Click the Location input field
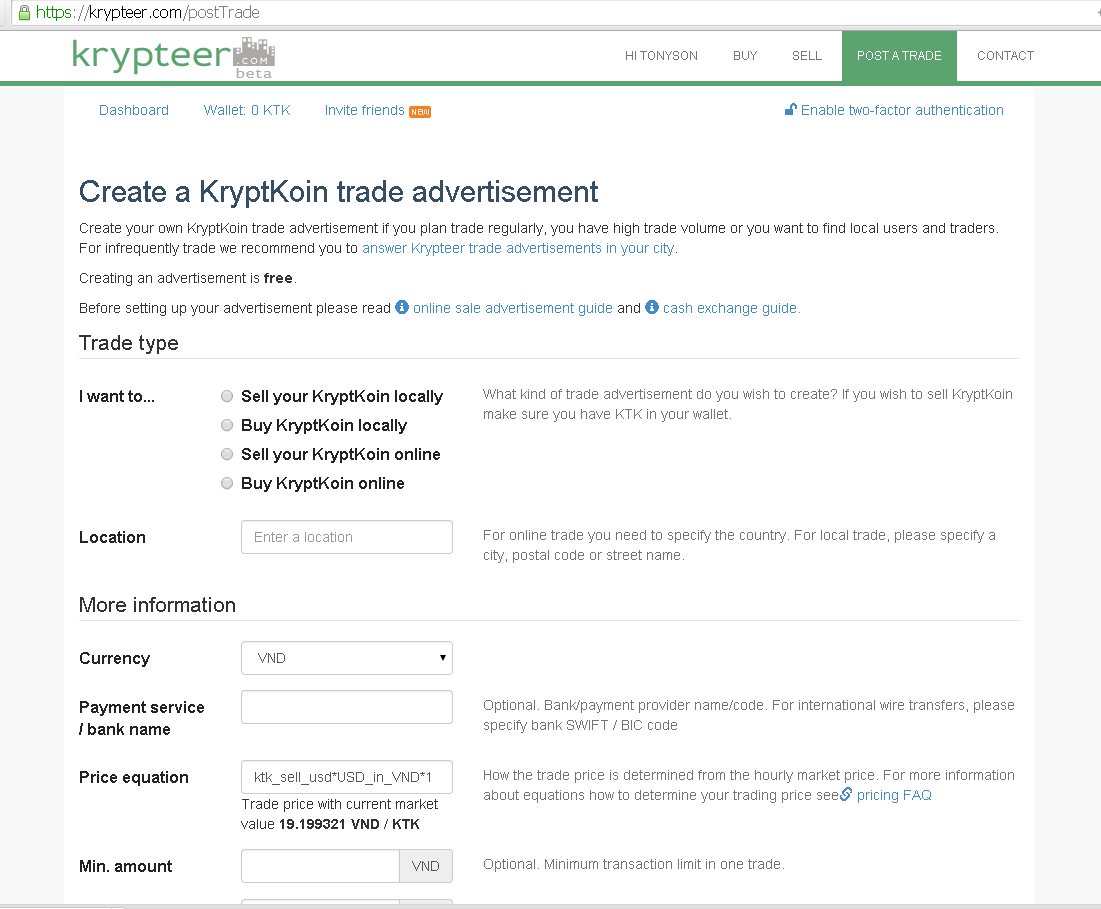The width and height of the screenshot is (1101, 909). click(347, 537)
